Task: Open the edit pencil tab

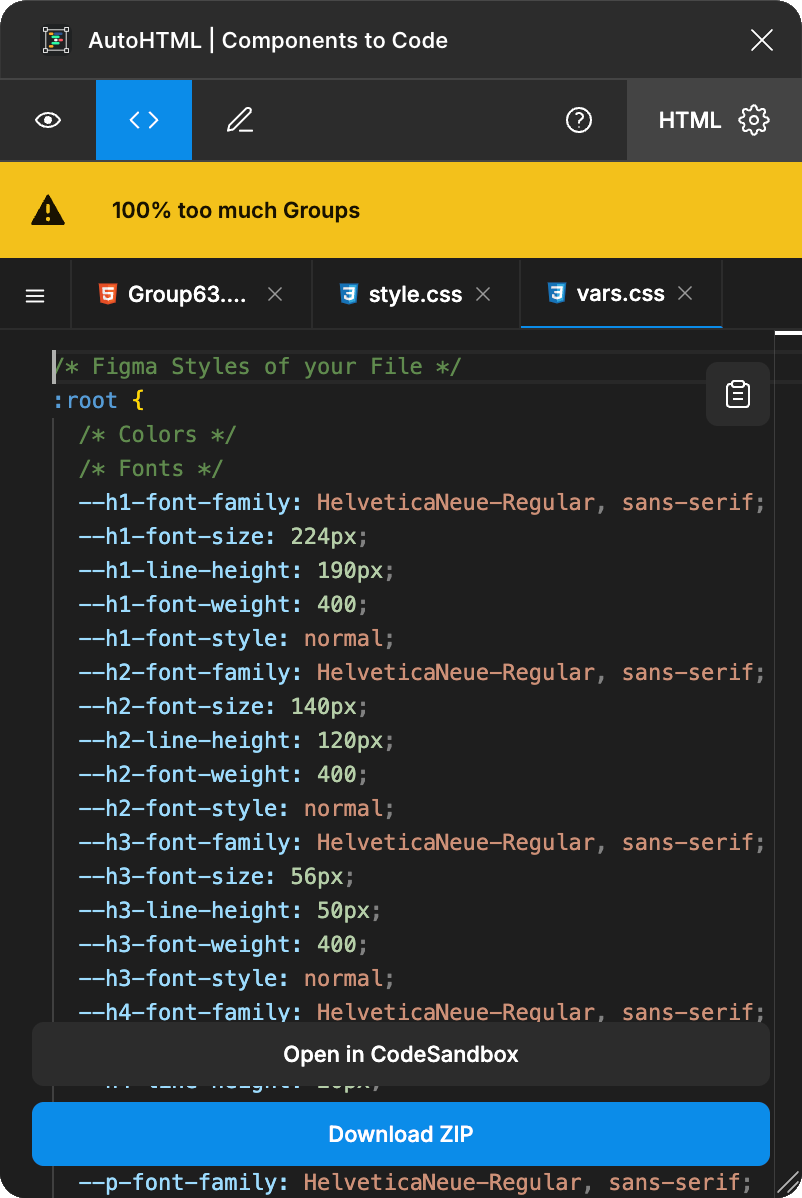Action: (240, 120)
